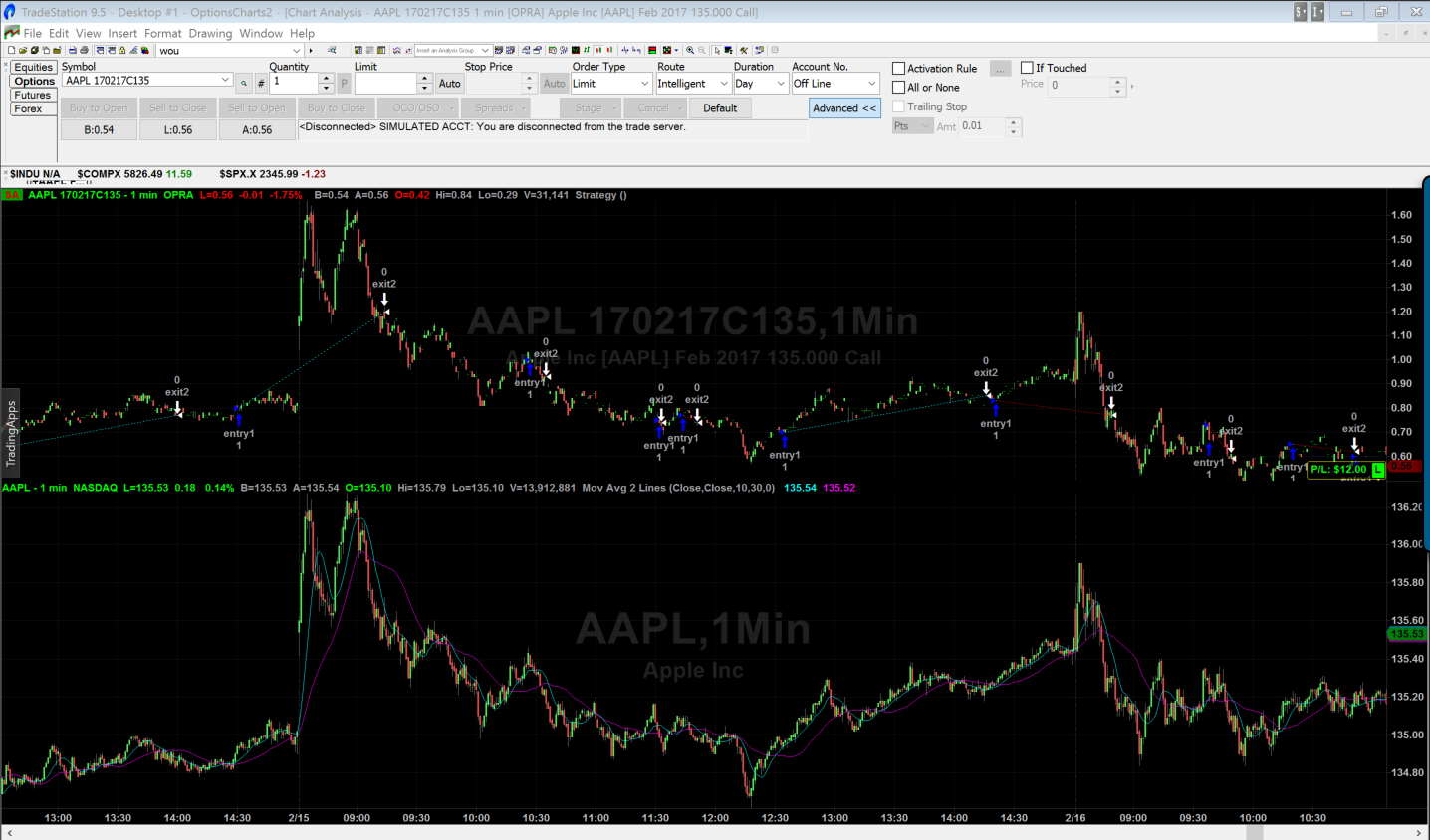Open the Route dropdown set to Intelligent
The height and width of the screenshot is (840, 1430).
[x=724, y=84]
